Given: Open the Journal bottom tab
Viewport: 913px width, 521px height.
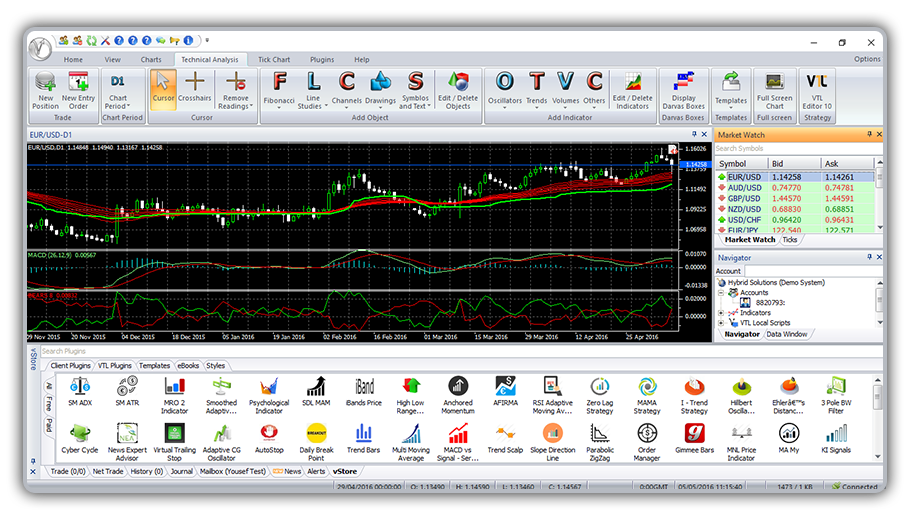Looking at the screenshot, I should [x=181, y=472].
